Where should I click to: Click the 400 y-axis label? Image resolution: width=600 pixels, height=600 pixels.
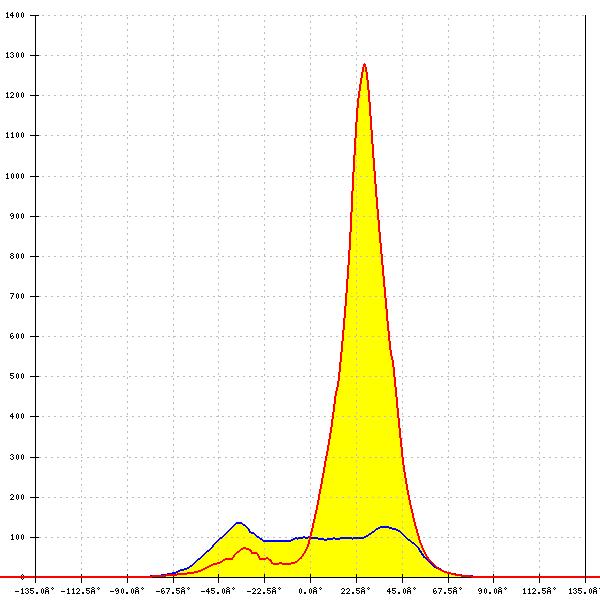point(17,416)
